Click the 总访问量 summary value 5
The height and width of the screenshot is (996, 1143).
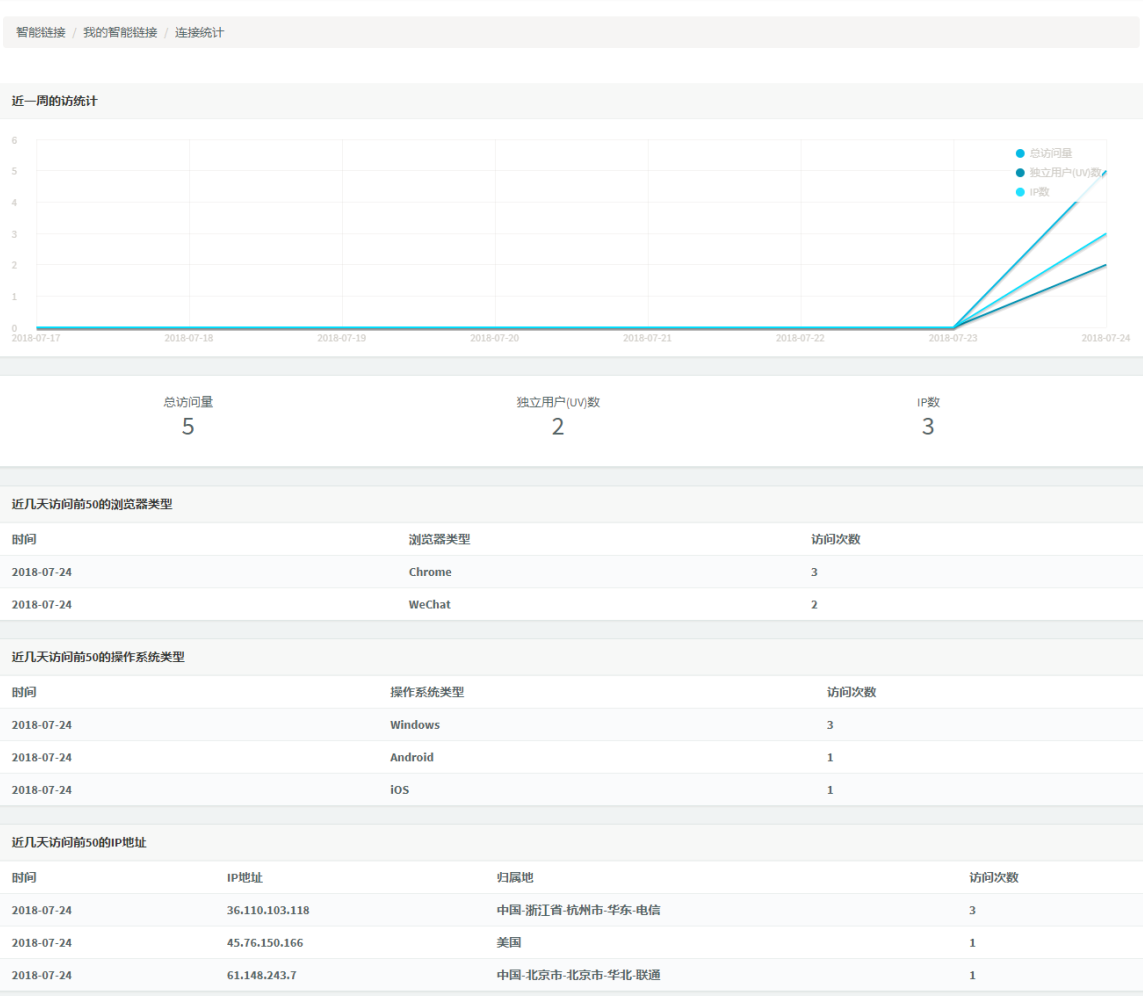pos(188,427)
